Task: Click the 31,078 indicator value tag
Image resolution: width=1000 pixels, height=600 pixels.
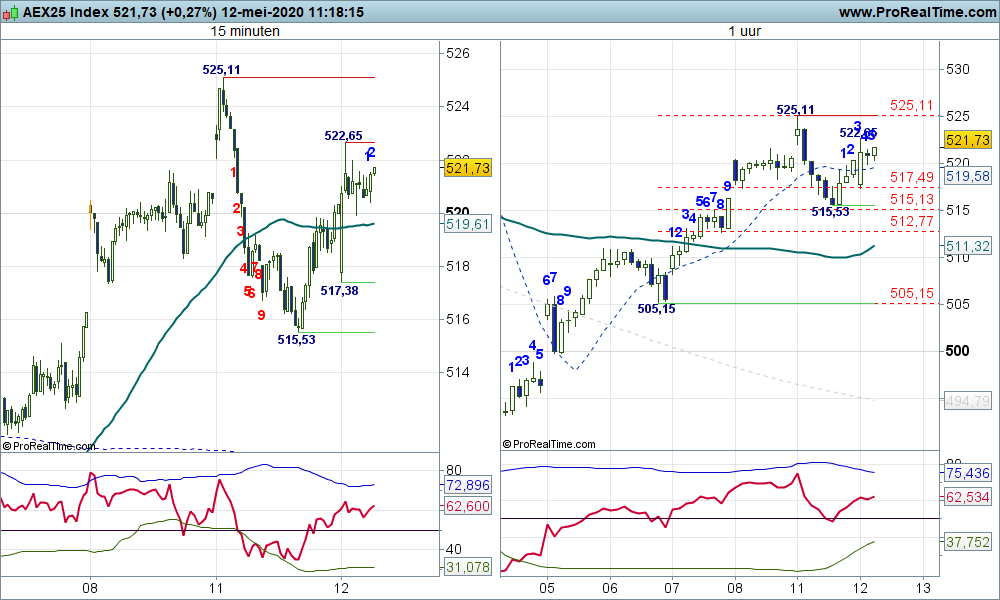Action: 468,567
